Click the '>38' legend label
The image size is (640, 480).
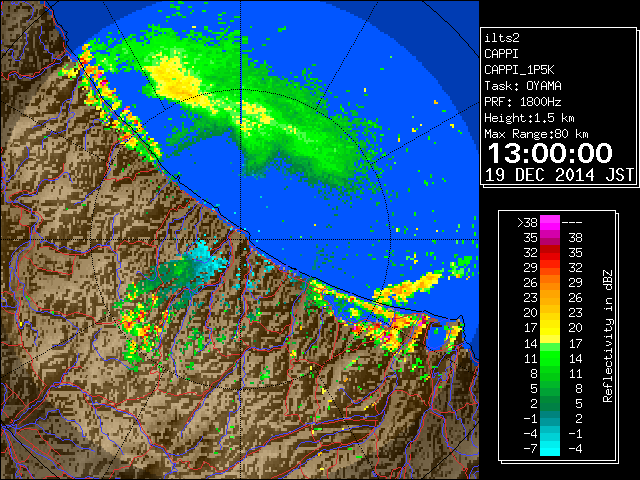click(527, 223)
